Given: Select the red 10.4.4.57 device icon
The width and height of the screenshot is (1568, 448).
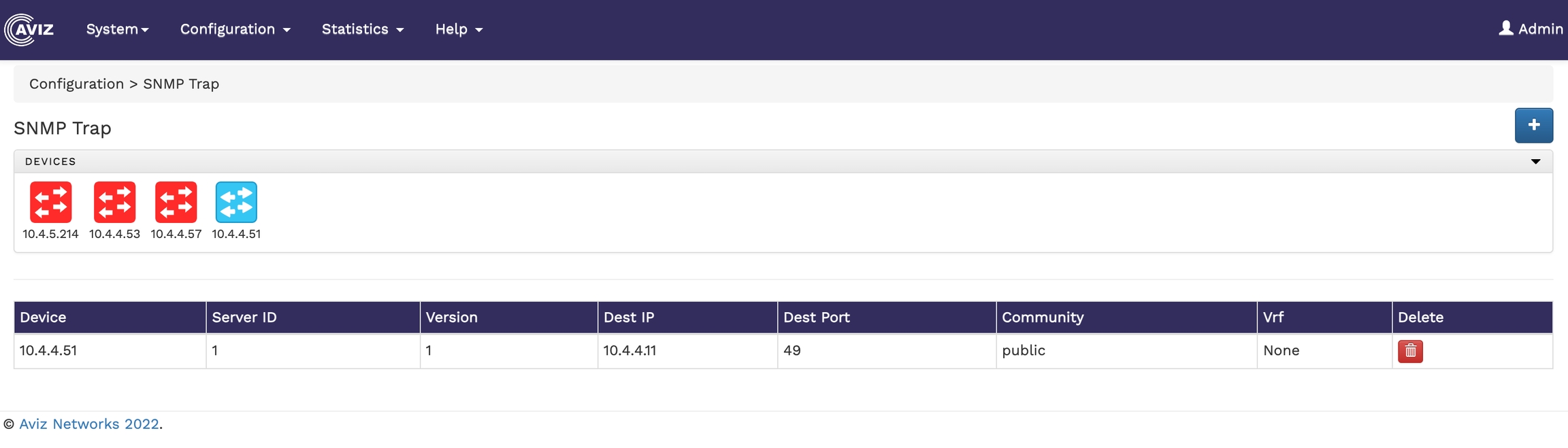Looking at the screenshot, I should click(x=176, y=202).
